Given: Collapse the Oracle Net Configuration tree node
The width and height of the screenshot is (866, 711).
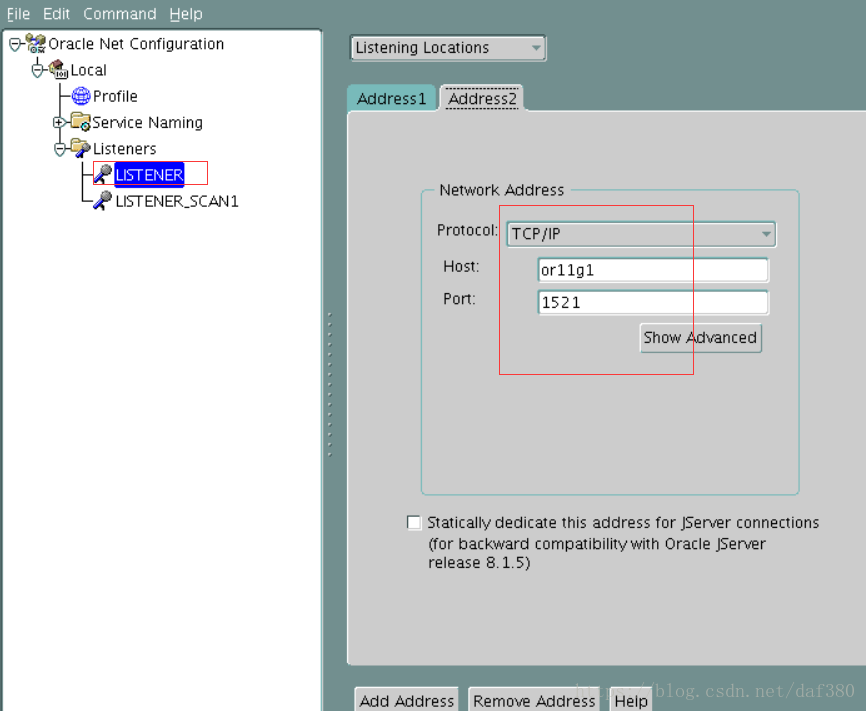Looking at the screenshot, I should click(x=15, y=44).
